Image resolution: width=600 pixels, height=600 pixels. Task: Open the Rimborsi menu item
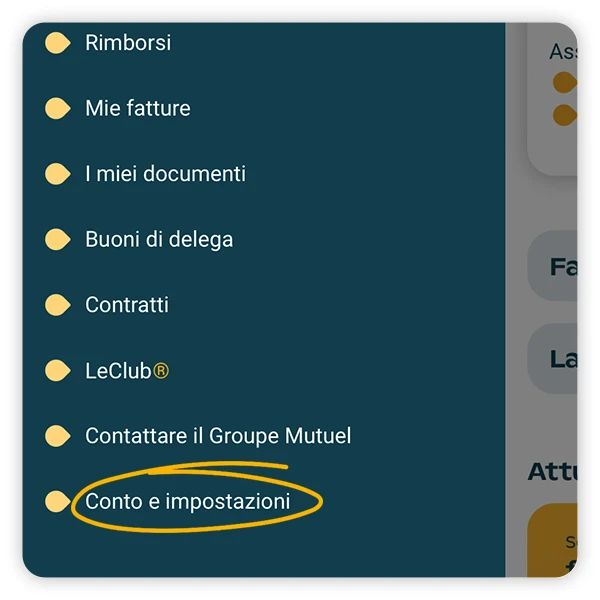pyautogui.click(x=128, y=43)
